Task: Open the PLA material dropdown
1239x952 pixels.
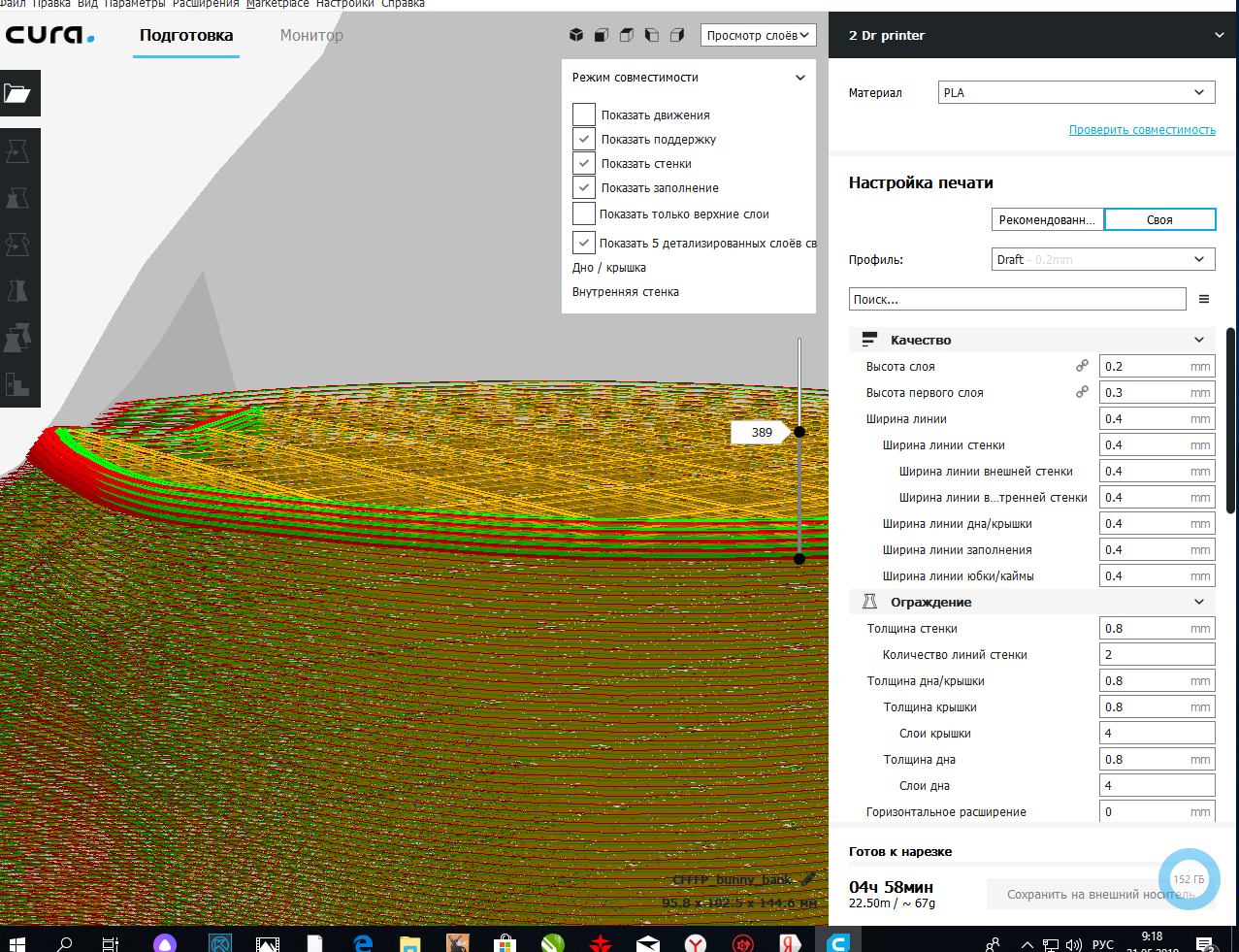Action: coord(1076,92)
